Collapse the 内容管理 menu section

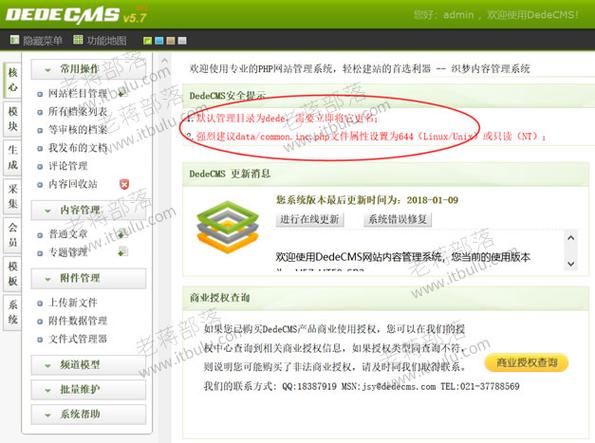88,210
